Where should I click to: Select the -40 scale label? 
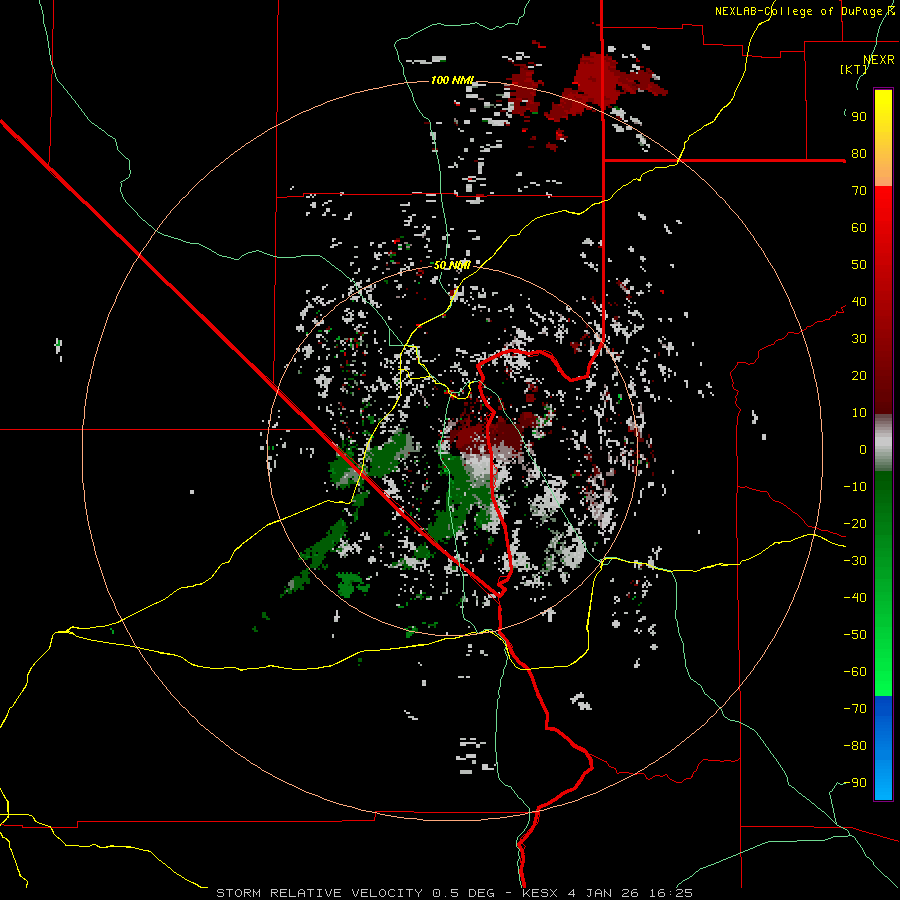click(855, 598)
